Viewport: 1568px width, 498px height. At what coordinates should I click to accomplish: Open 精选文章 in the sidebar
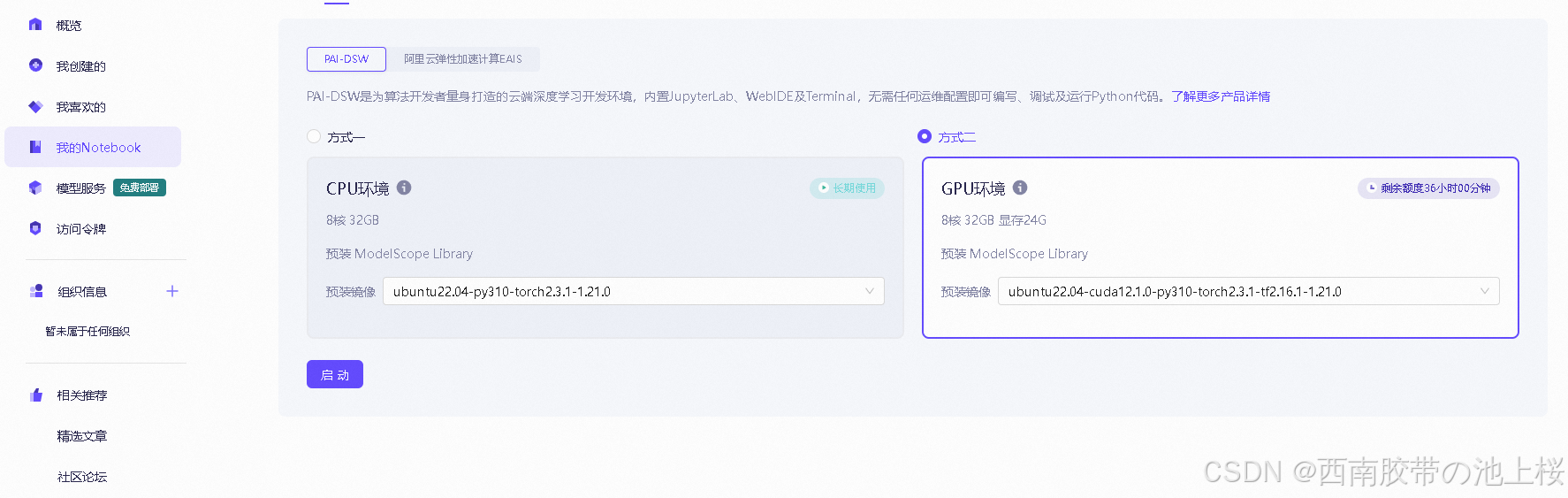pyautogui.click(x=82, y=436)
